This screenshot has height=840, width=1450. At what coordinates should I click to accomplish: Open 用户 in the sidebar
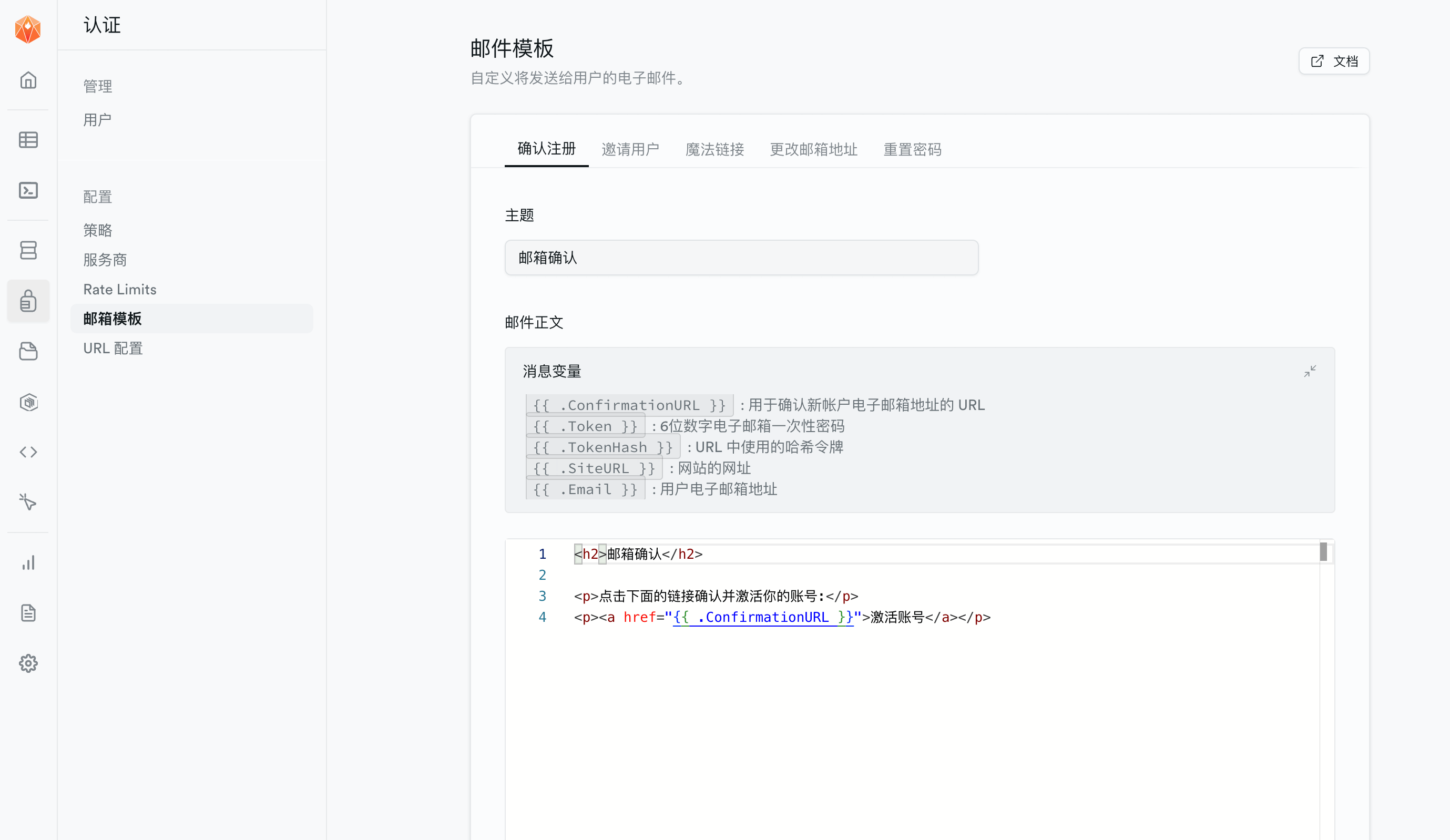97,120
